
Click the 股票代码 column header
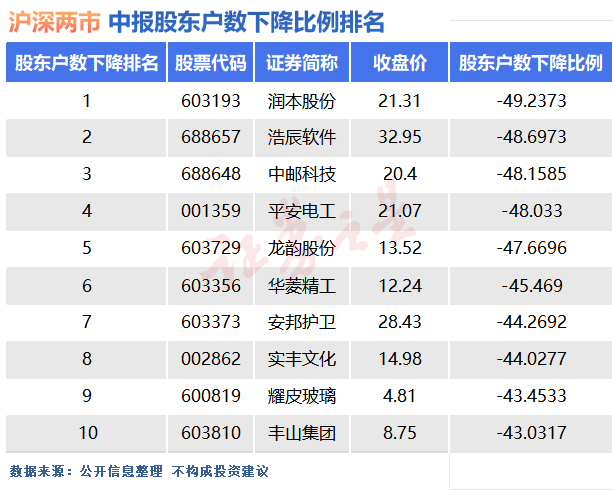click(x=211, y=63)
